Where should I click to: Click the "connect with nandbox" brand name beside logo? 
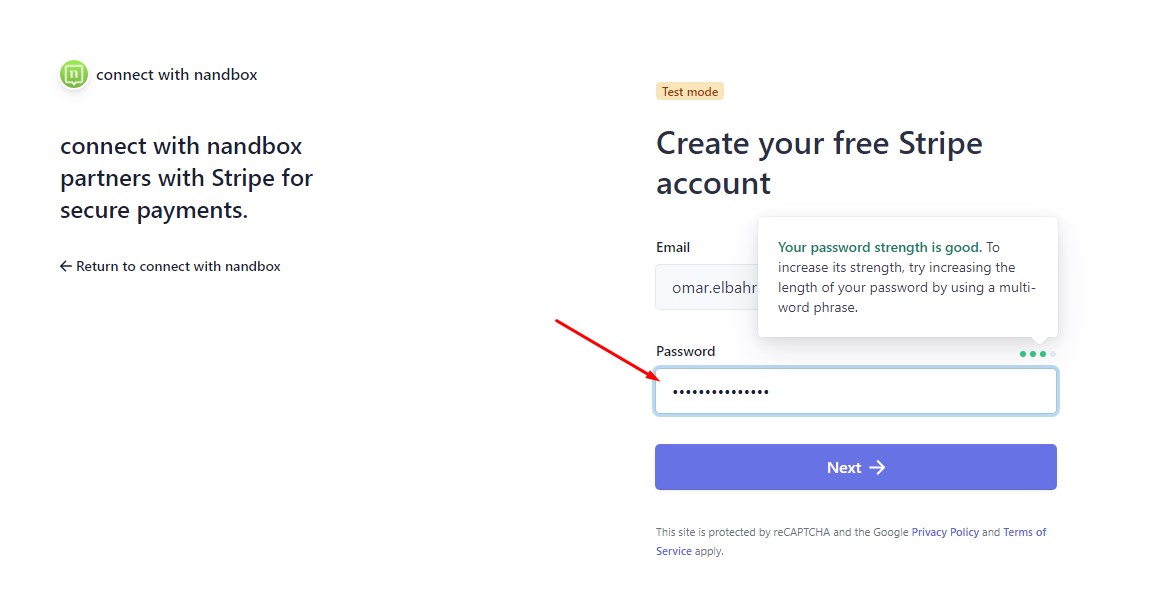pyautogui.click(x=177, y=74)
